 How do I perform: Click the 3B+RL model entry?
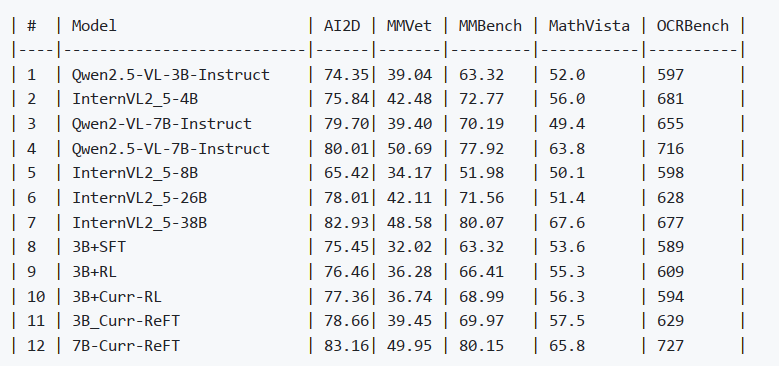click(94, 272)
